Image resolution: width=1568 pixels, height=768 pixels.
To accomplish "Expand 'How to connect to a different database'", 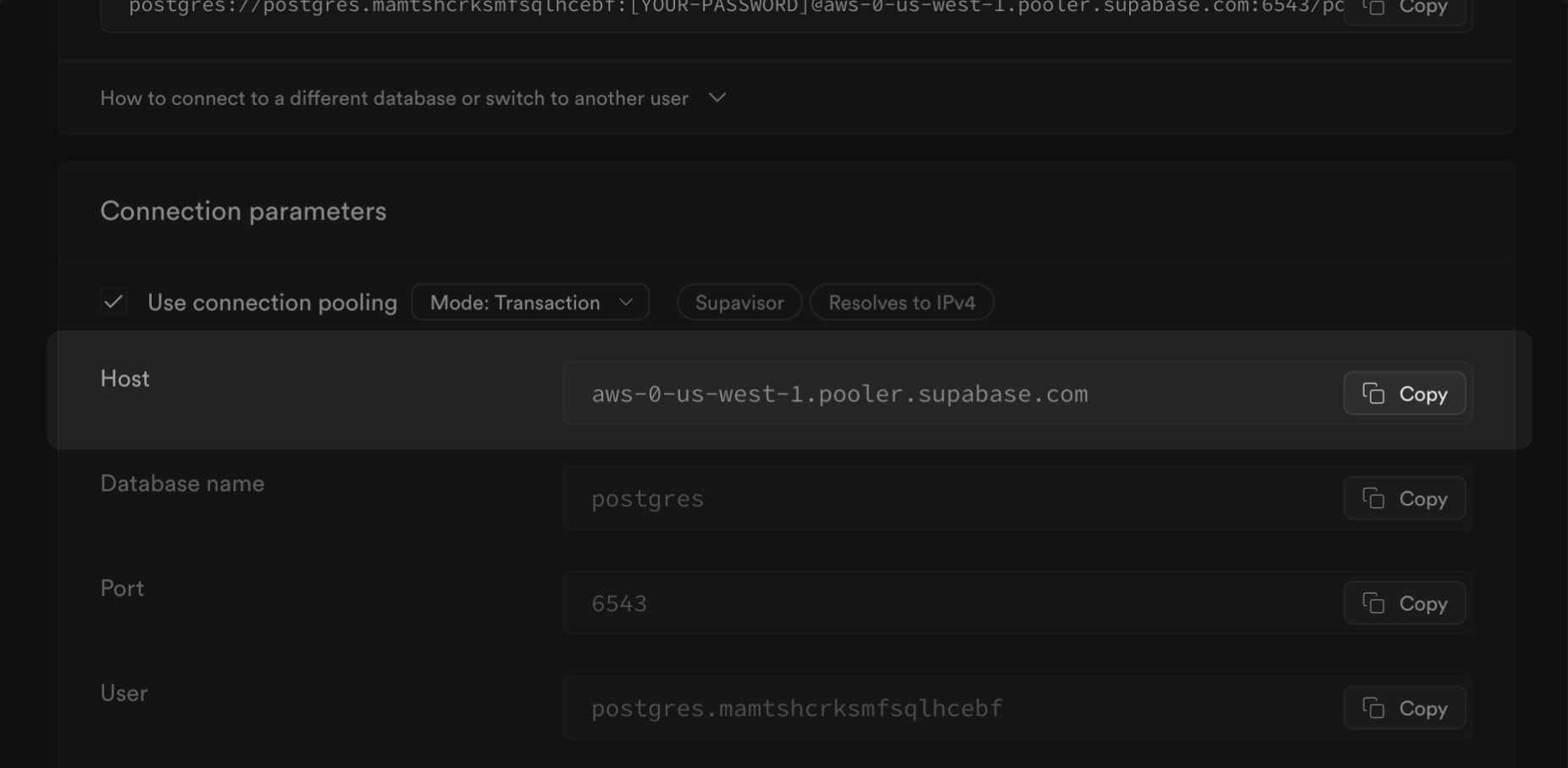I will [394, 98].
